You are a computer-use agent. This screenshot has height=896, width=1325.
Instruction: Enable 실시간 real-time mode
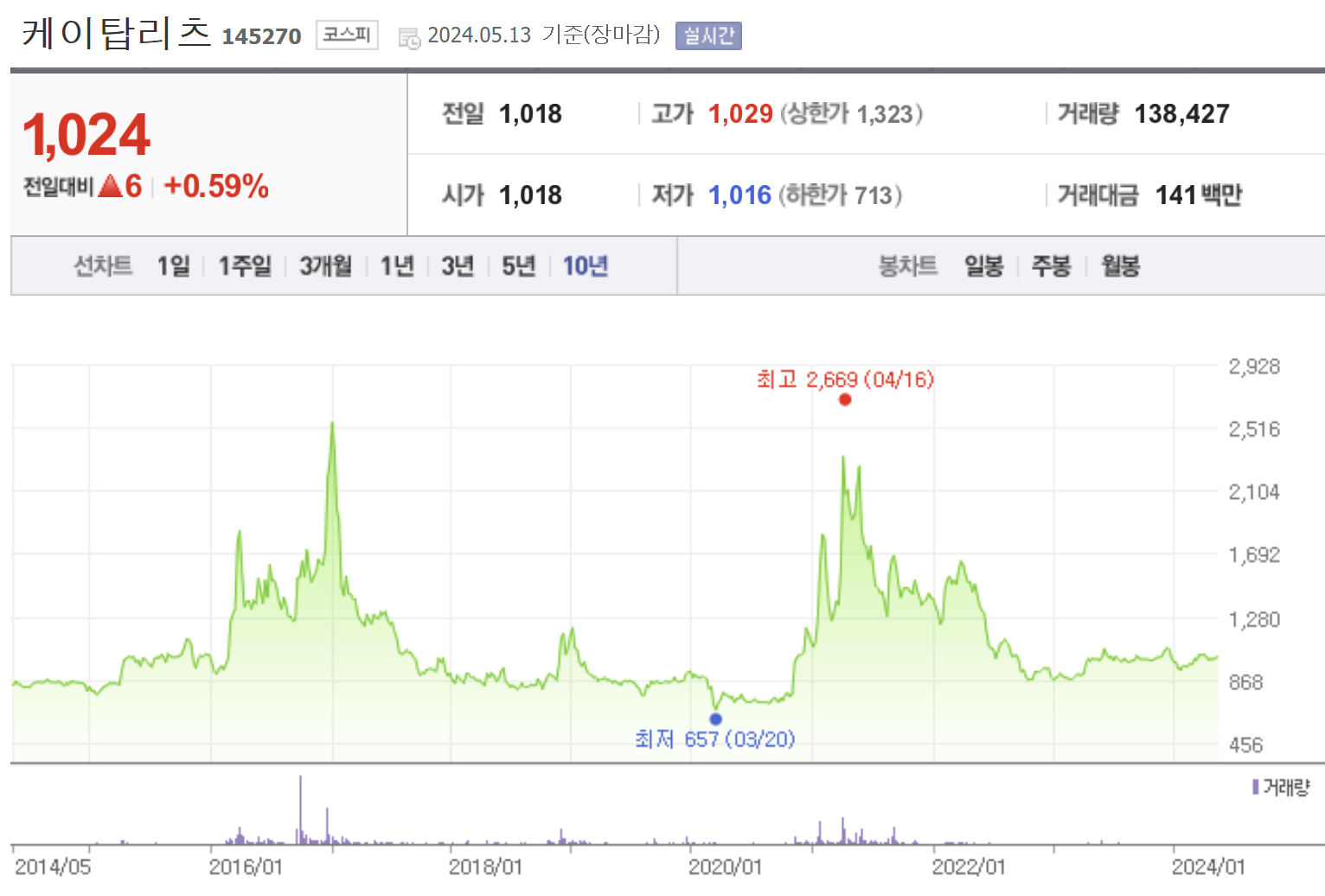click(707, 35)
